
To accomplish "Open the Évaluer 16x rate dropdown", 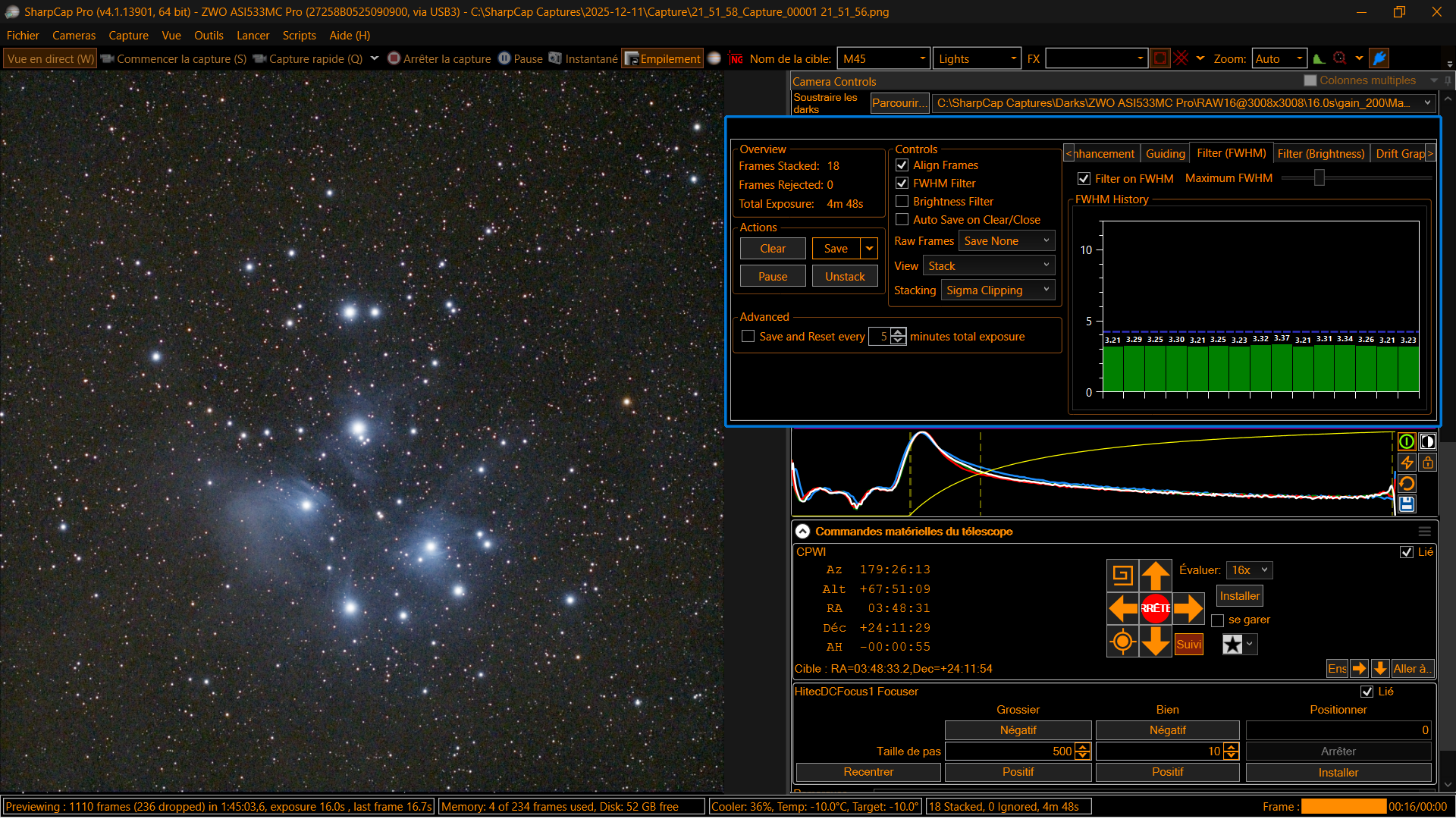I will pos(1249,570).
